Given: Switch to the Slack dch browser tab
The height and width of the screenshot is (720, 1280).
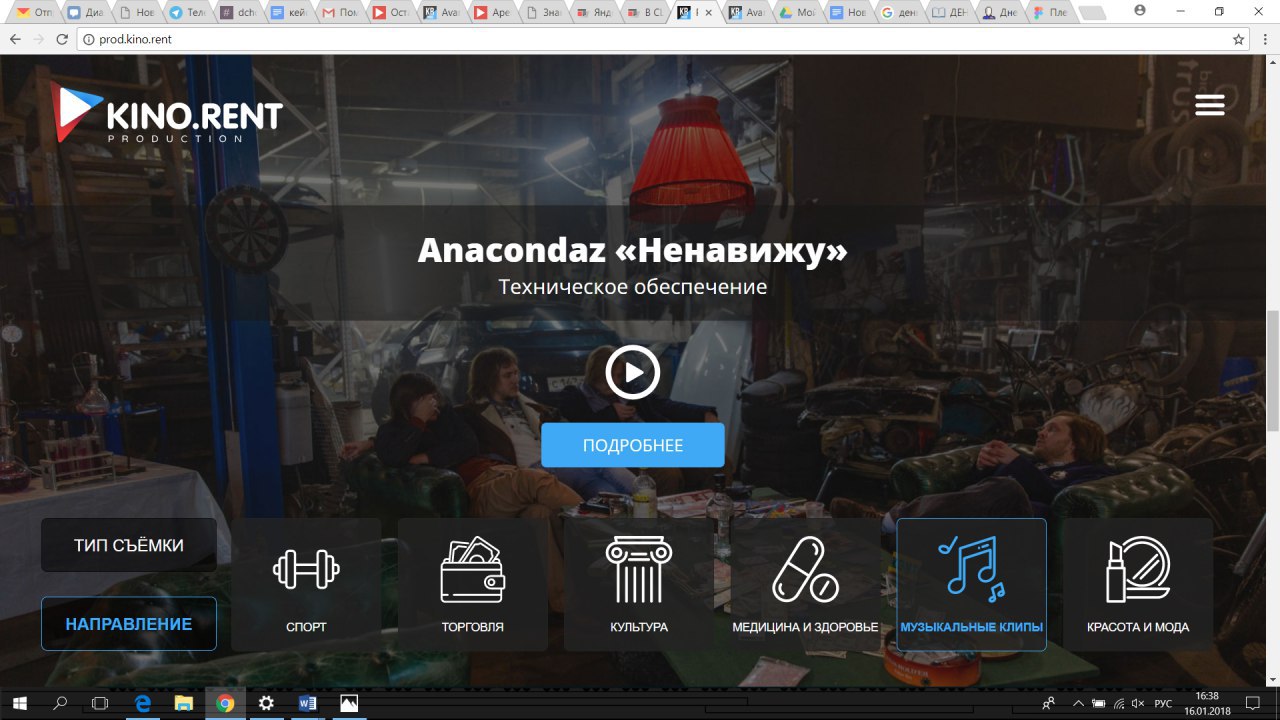Looking at the screenshot, I should 239,13.
